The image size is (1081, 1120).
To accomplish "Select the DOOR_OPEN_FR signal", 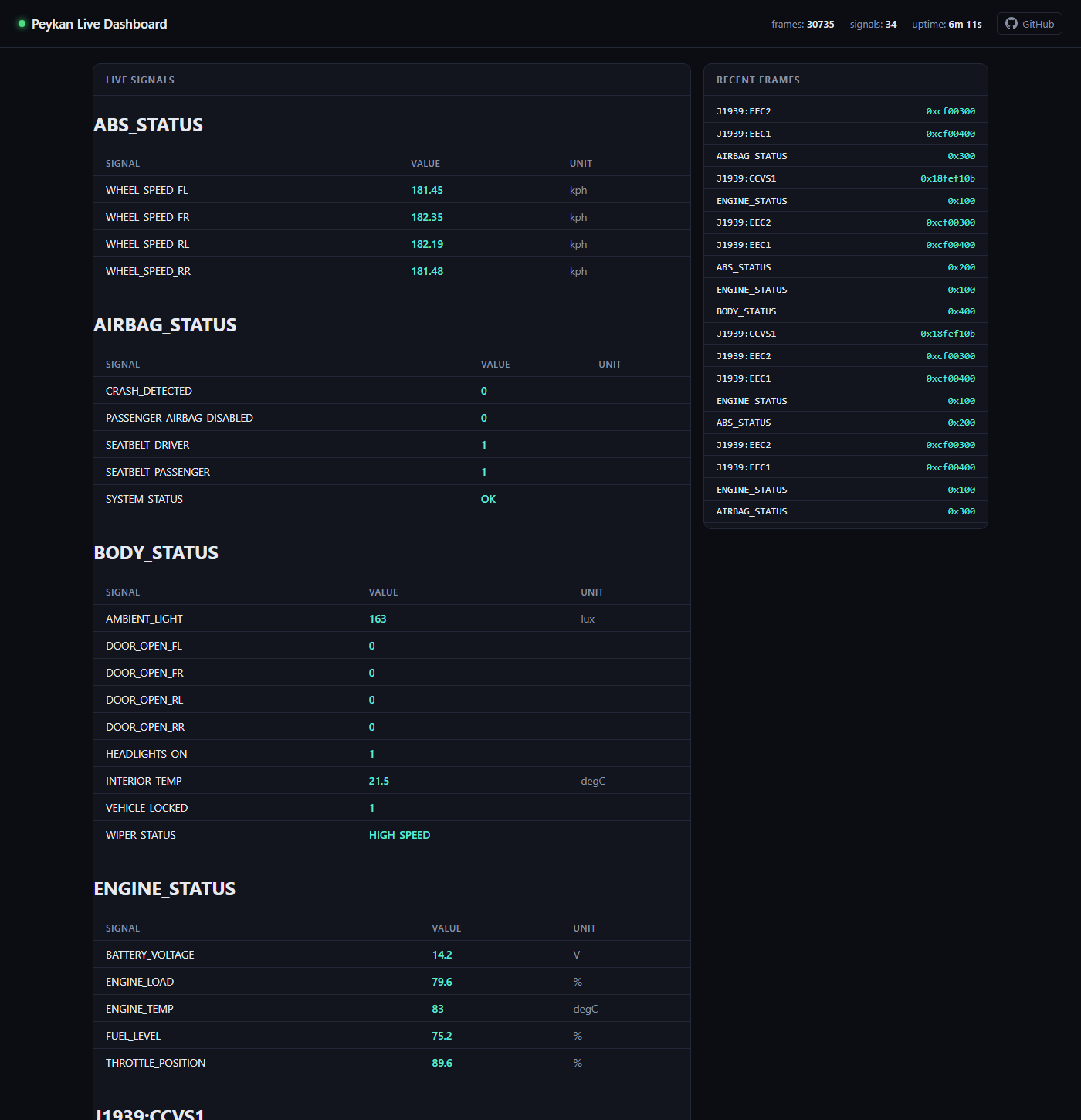I will (144, 673).
